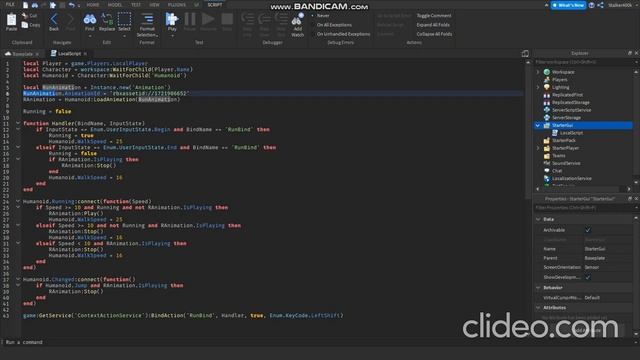Navigate Back with the arrow icon
640x360 pixels.
coord(54,19)
